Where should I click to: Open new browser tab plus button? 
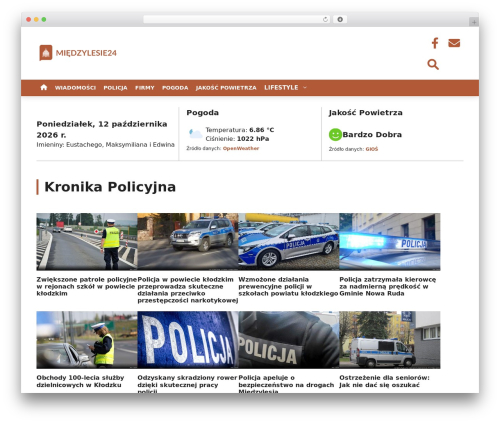tap(474, 22)
